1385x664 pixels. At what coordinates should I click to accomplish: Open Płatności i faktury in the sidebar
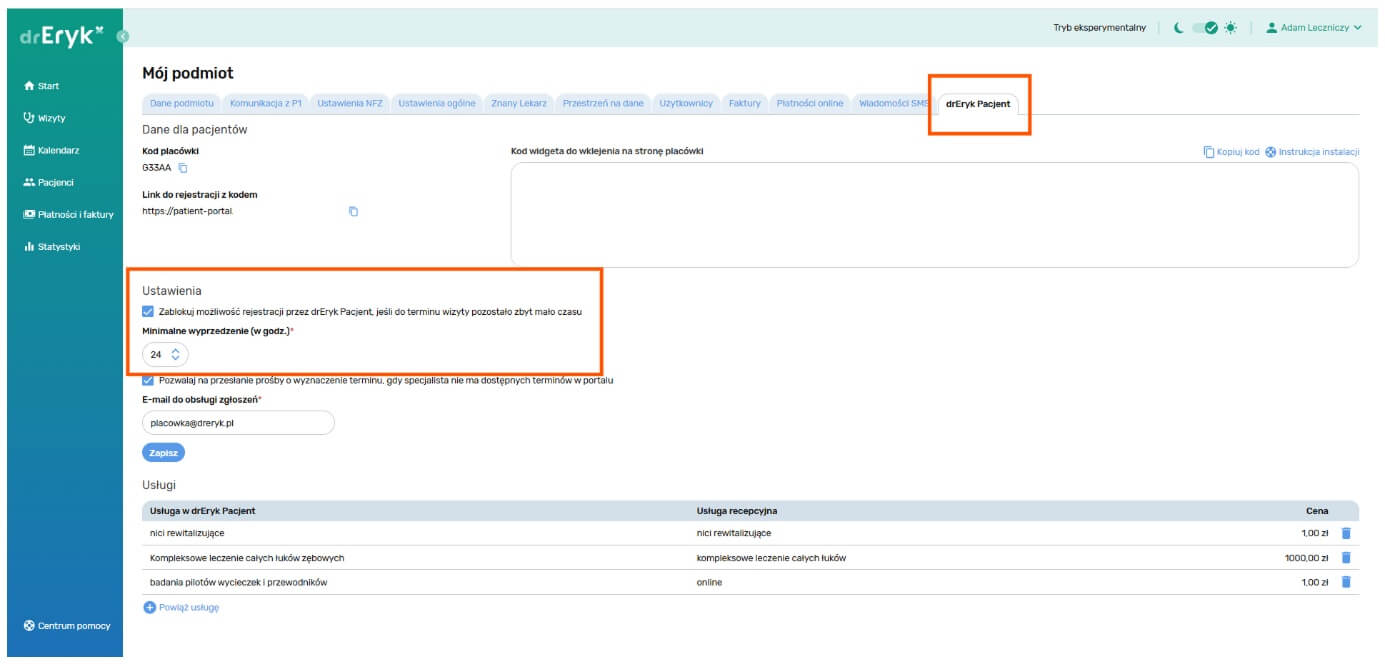pos(68,214)
